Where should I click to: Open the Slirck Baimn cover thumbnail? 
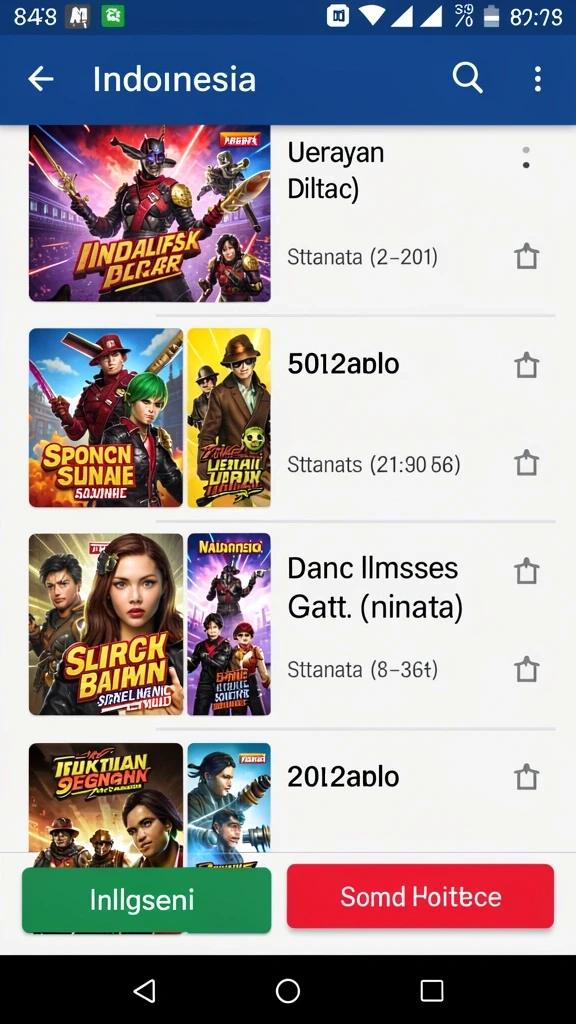pos(106,624)
